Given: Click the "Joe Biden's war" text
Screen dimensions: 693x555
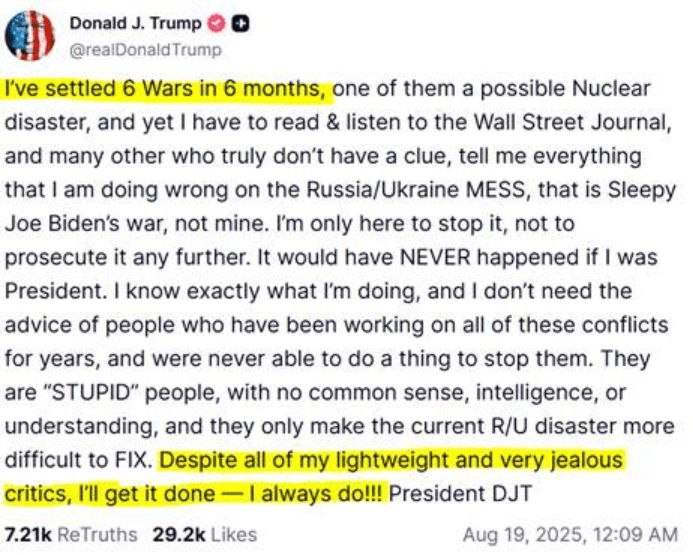Looking at the screenshot, I should (86, 224).
